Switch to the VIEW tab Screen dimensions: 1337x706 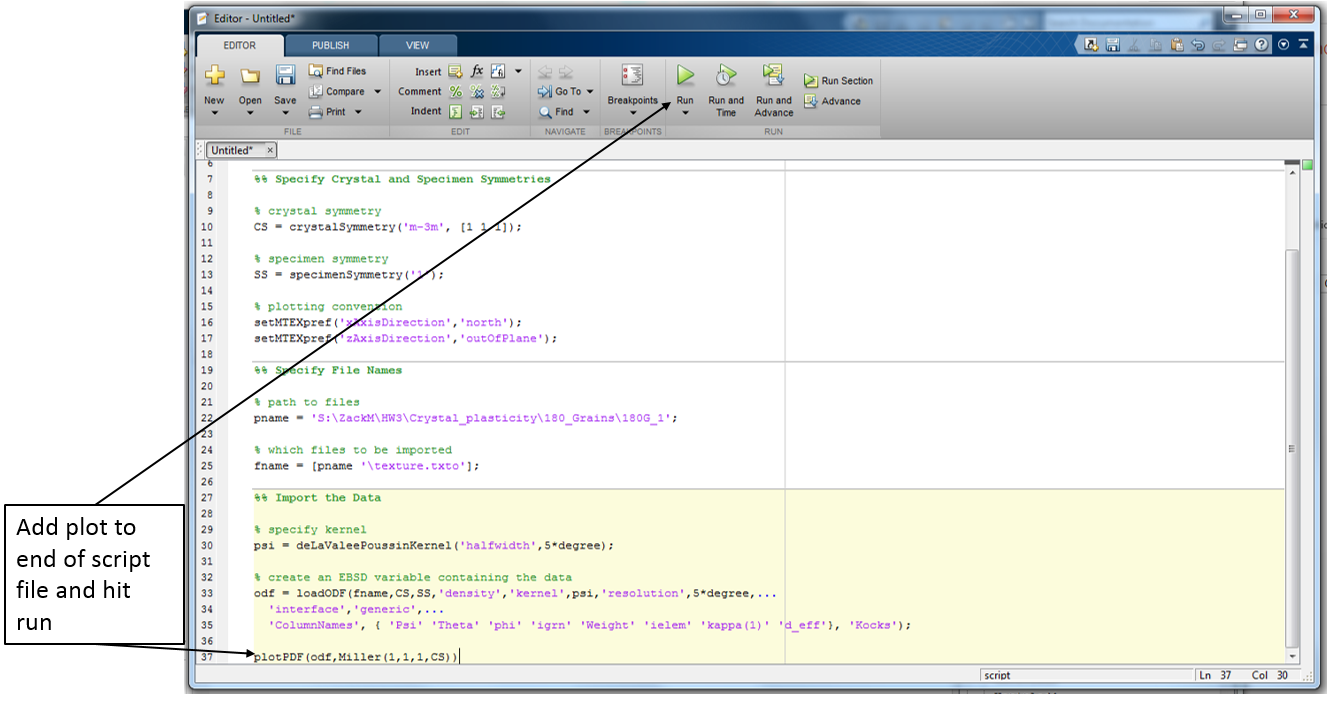pos(417,45)
